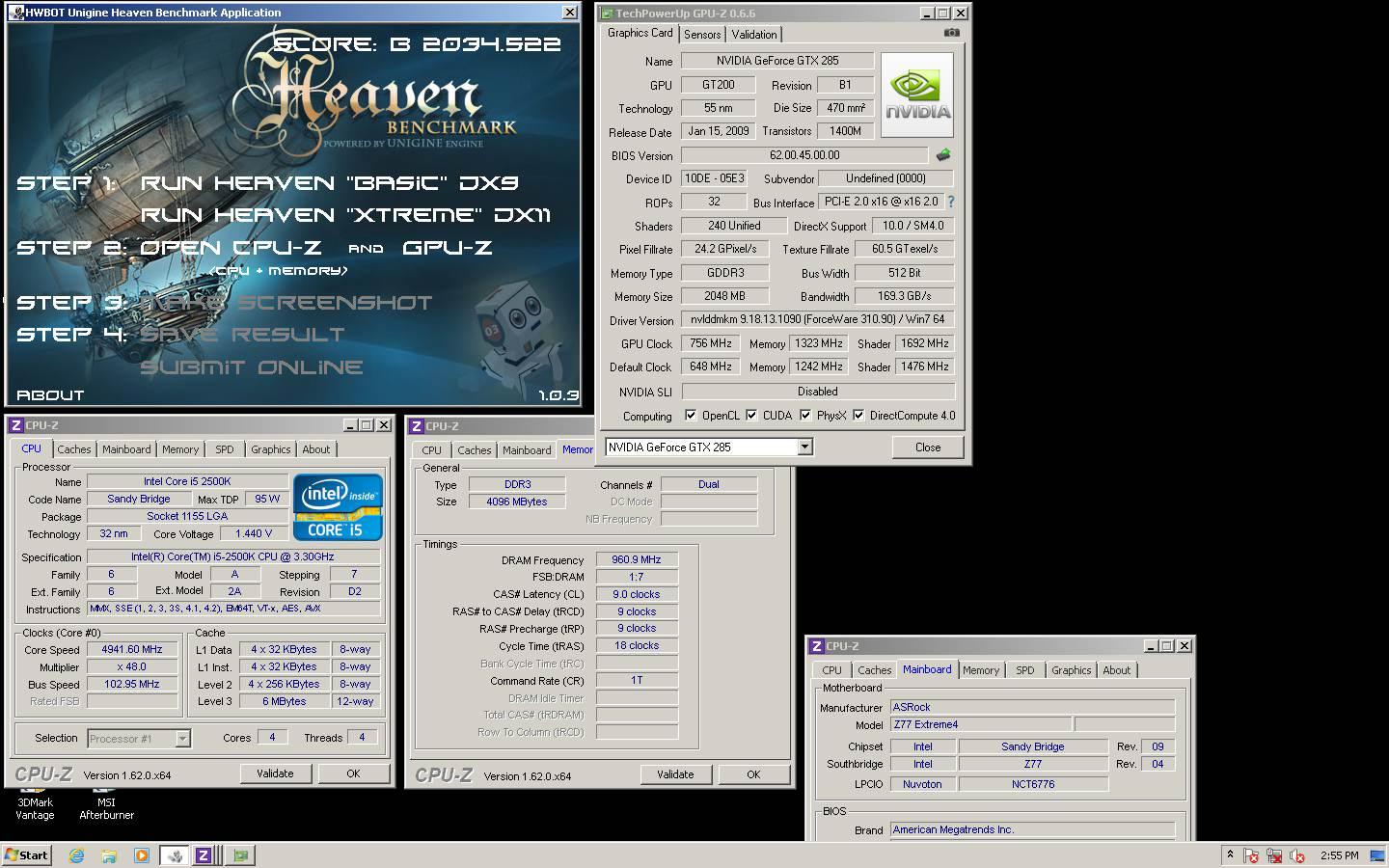Open Graphics tab in CPU-Z CPU window
Screen dimensions: 1389x868
pos(271,449)
